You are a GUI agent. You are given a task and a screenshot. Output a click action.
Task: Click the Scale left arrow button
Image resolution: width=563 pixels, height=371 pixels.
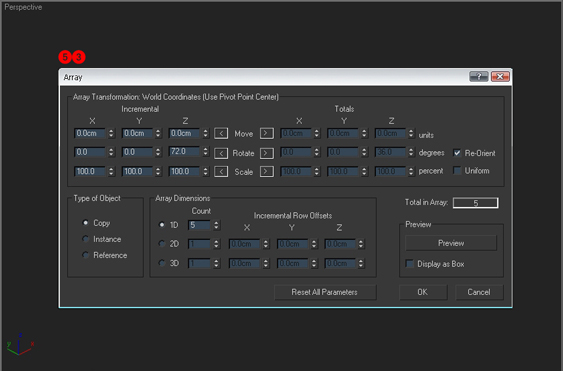(221, 172)
